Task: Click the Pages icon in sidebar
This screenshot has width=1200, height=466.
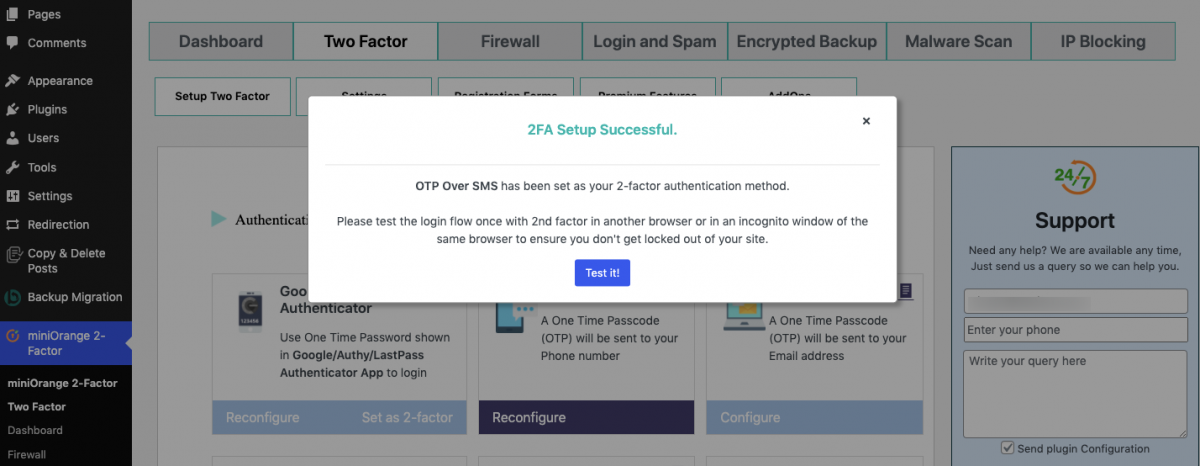Action: [12, 14]
